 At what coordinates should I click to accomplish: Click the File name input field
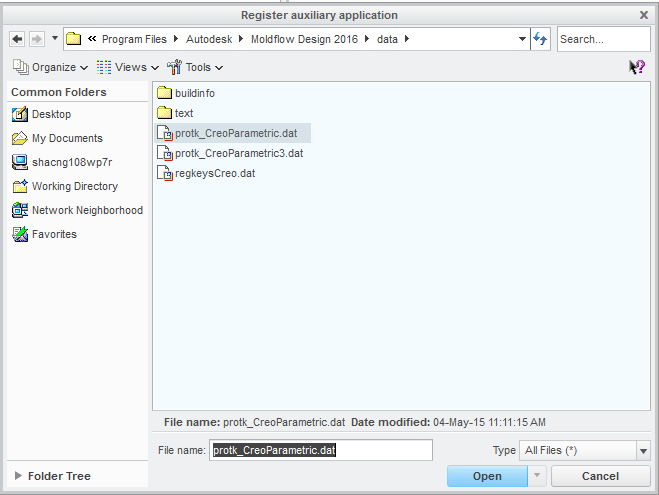(321, 450)
